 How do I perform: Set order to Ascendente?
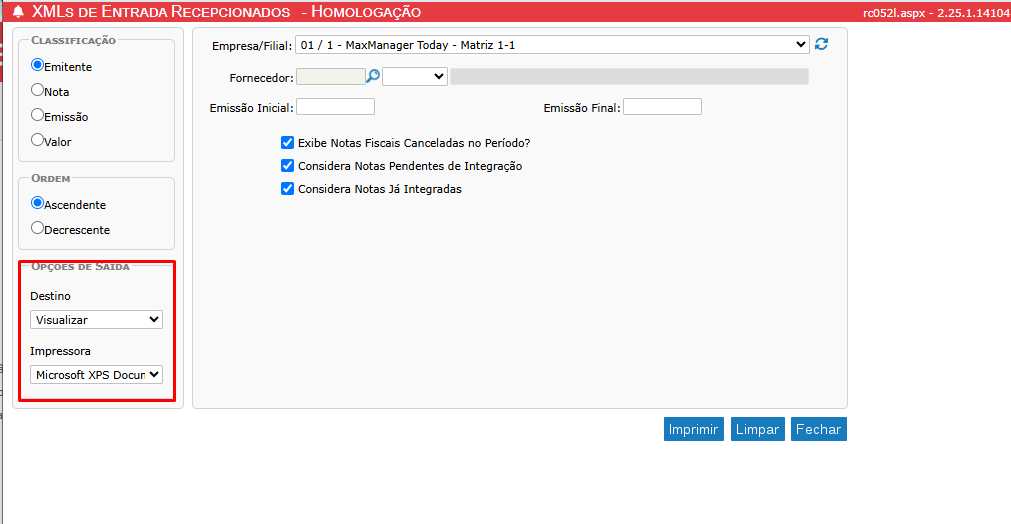click(38, 203)
